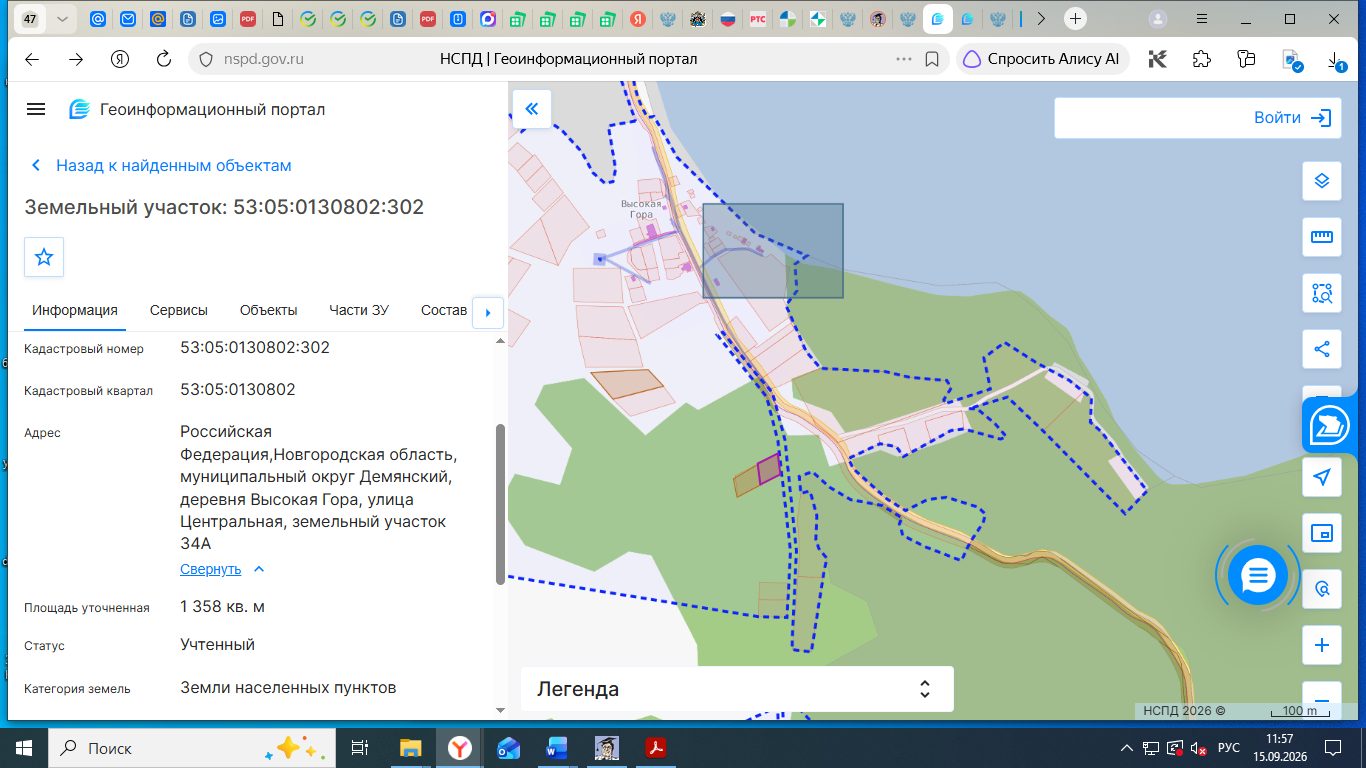Open Word from the Windows taskbar
Image resolution: width=1366 pixels, height=768 pixels.
coord(556,747)
